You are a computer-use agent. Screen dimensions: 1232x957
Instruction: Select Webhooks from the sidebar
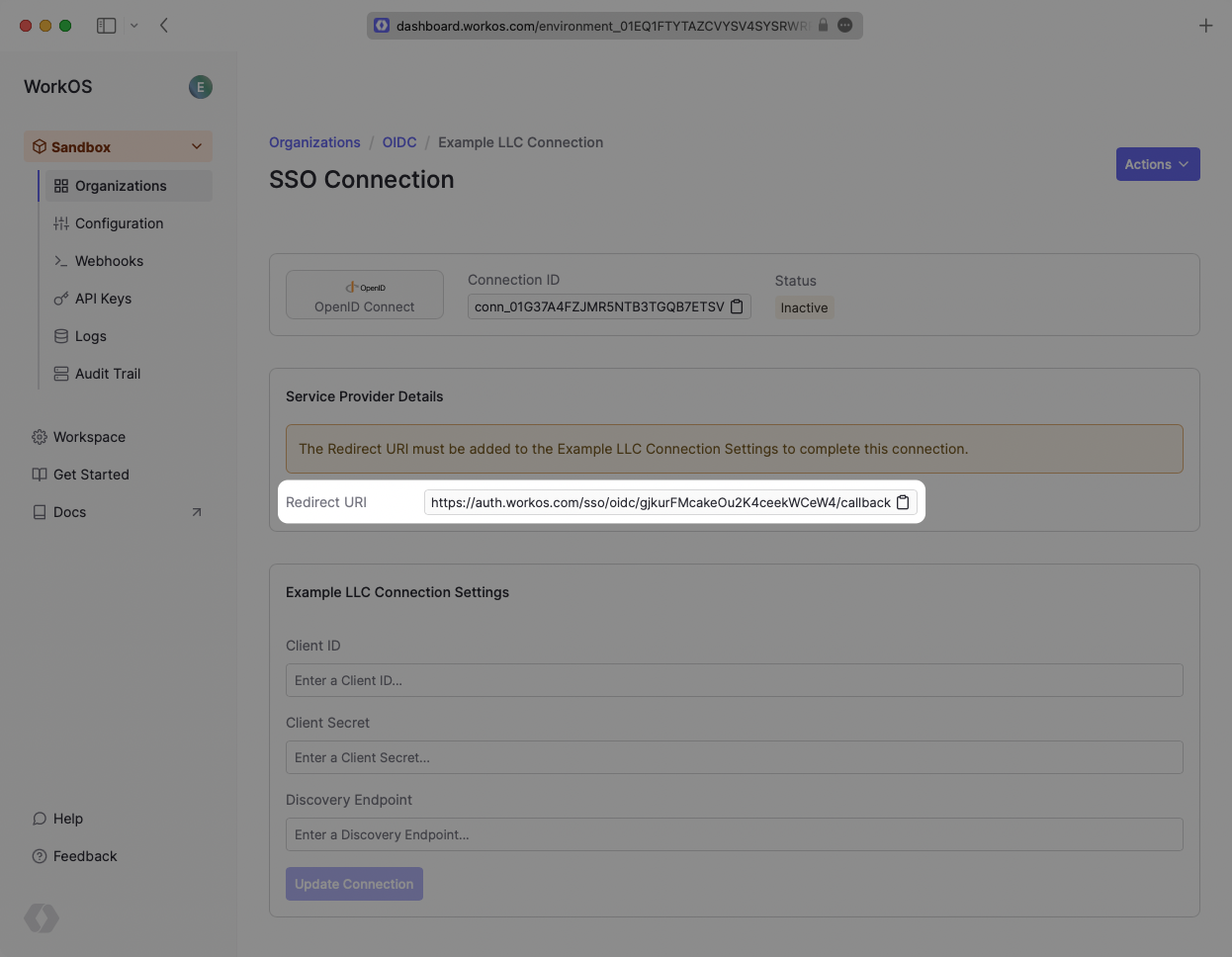pyautogui.click(x=109, y=261)
